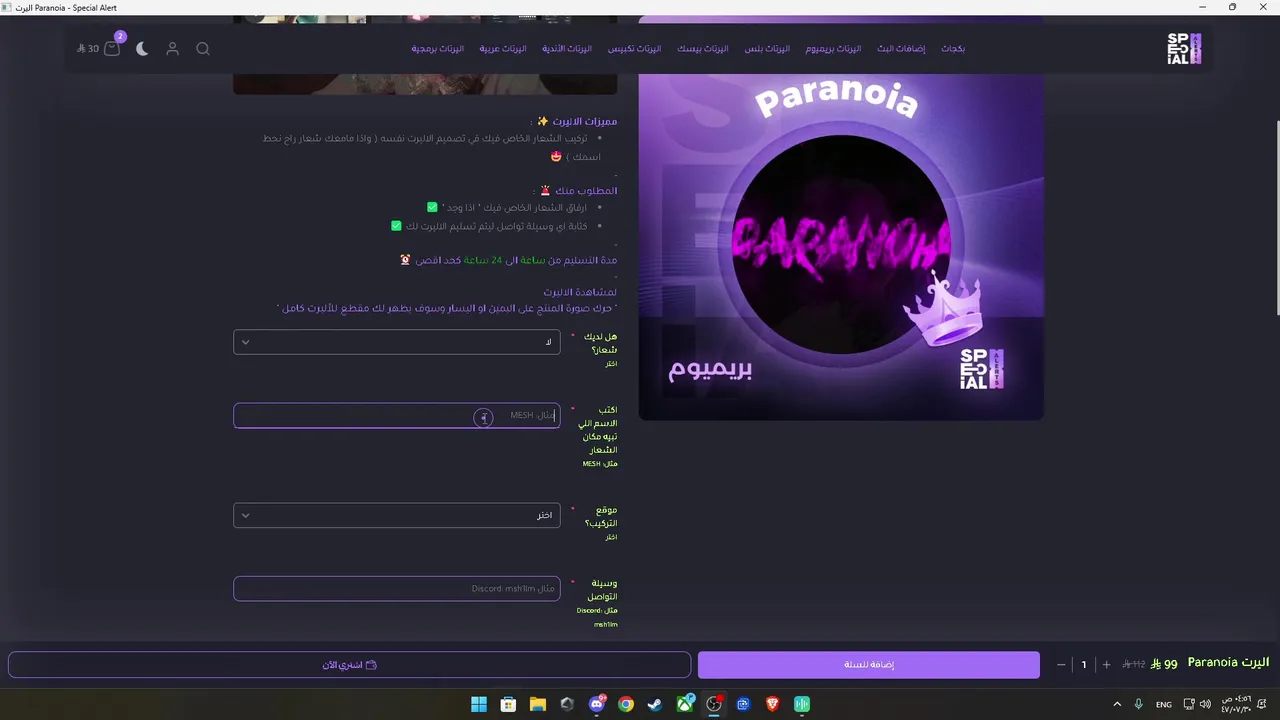Open the blue circular app in taskbar
Viewport: 1280px width, 720px height.
click(x=743, y=704)
